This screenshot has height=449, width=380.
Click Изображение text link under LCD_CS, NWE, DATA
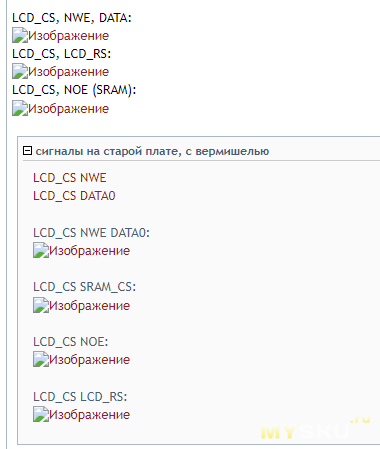[68, 36]
